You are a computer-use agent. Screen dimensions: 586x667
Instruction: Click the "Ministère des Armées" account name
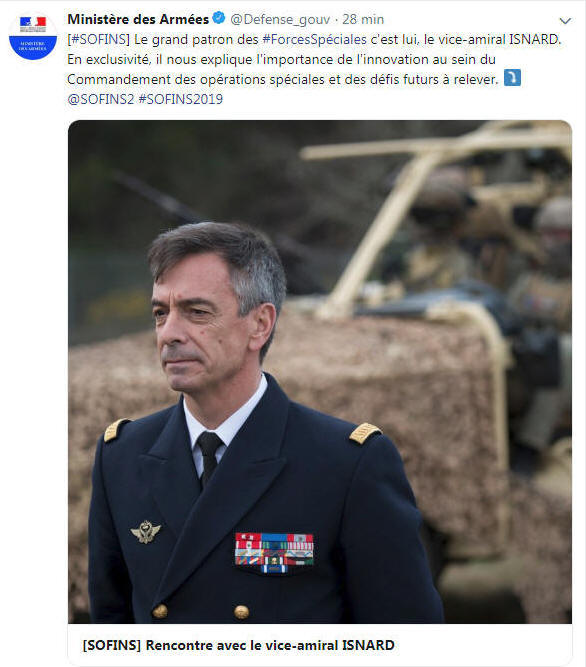[138, 20]
